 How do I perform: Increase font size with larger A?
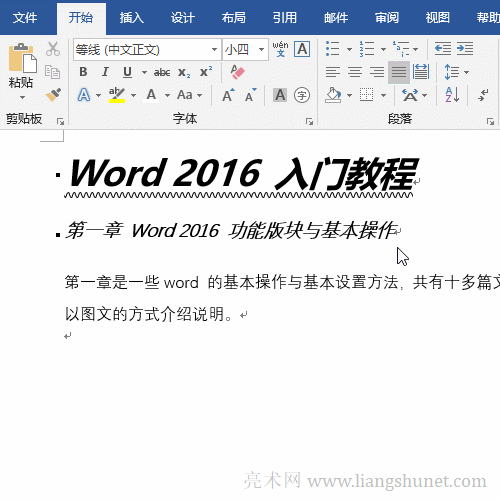point(228,95)
